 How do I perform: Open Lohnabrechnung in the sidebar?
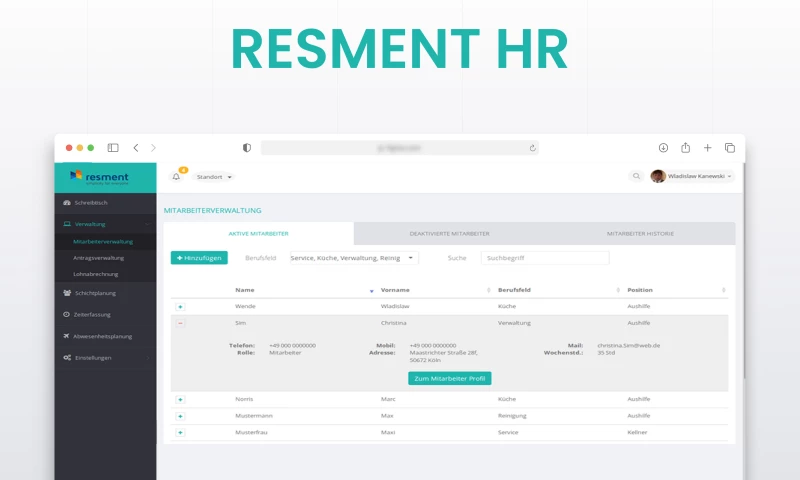click(x=106, y=274)
